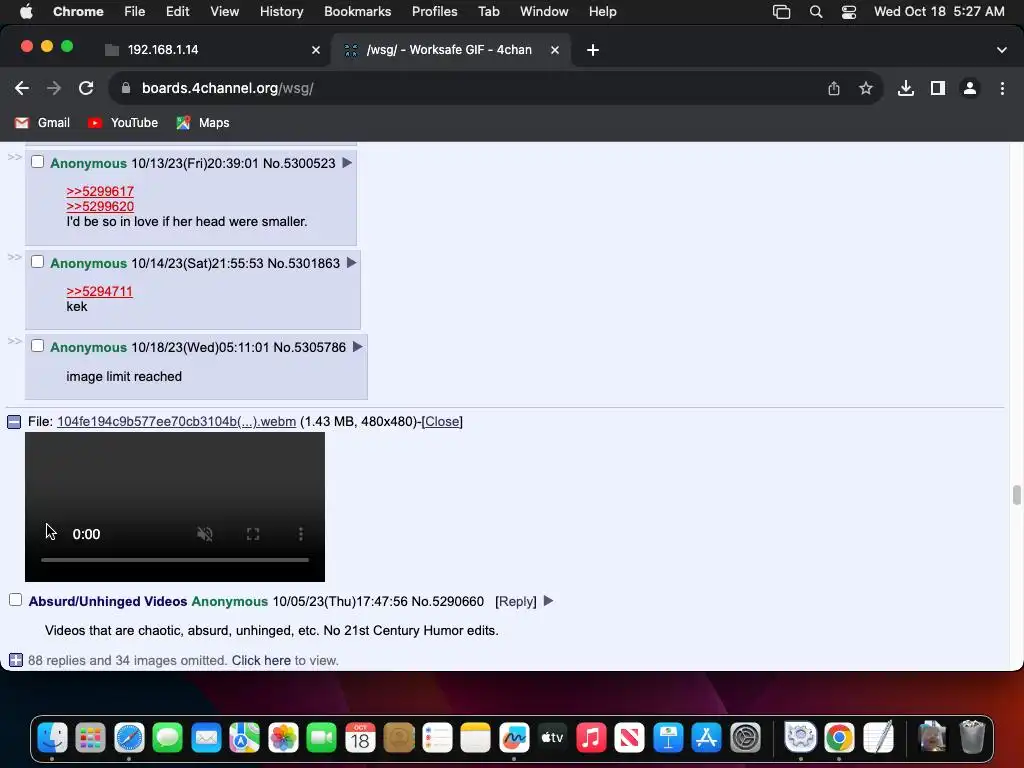This screenshot has height=768, width=1024.
Task: Close the /wsg/ Worksafe GIF tab
Action: (554, 50)
